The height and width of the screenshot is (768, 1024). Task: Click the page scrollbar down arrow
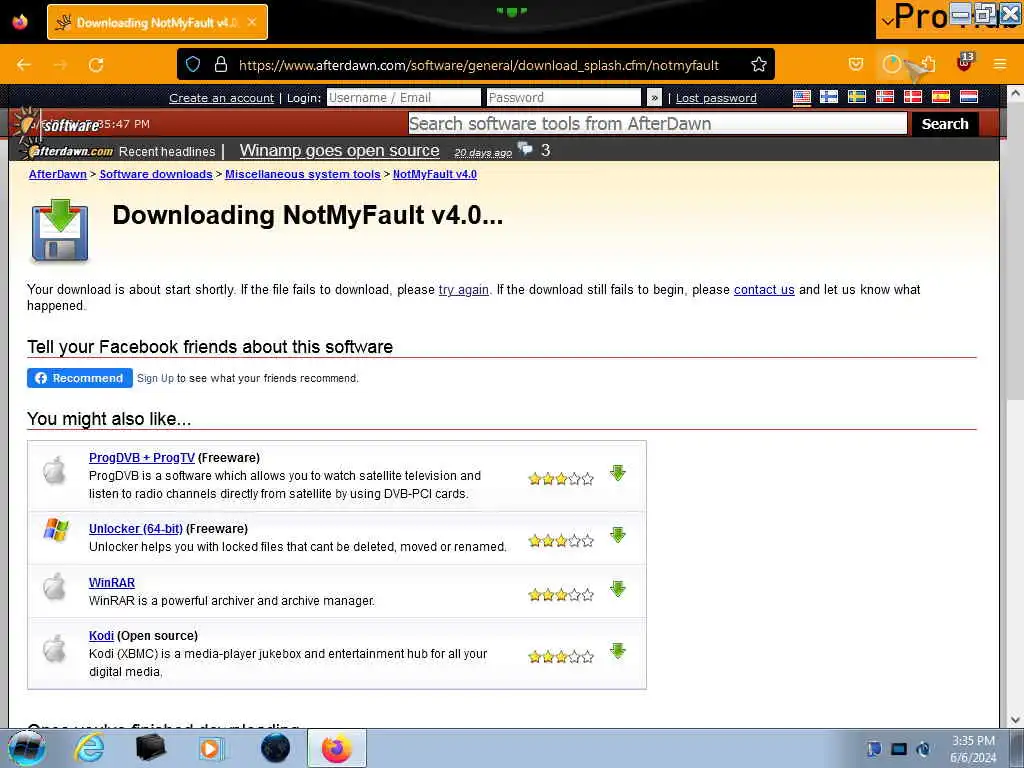pos(1015,720)
